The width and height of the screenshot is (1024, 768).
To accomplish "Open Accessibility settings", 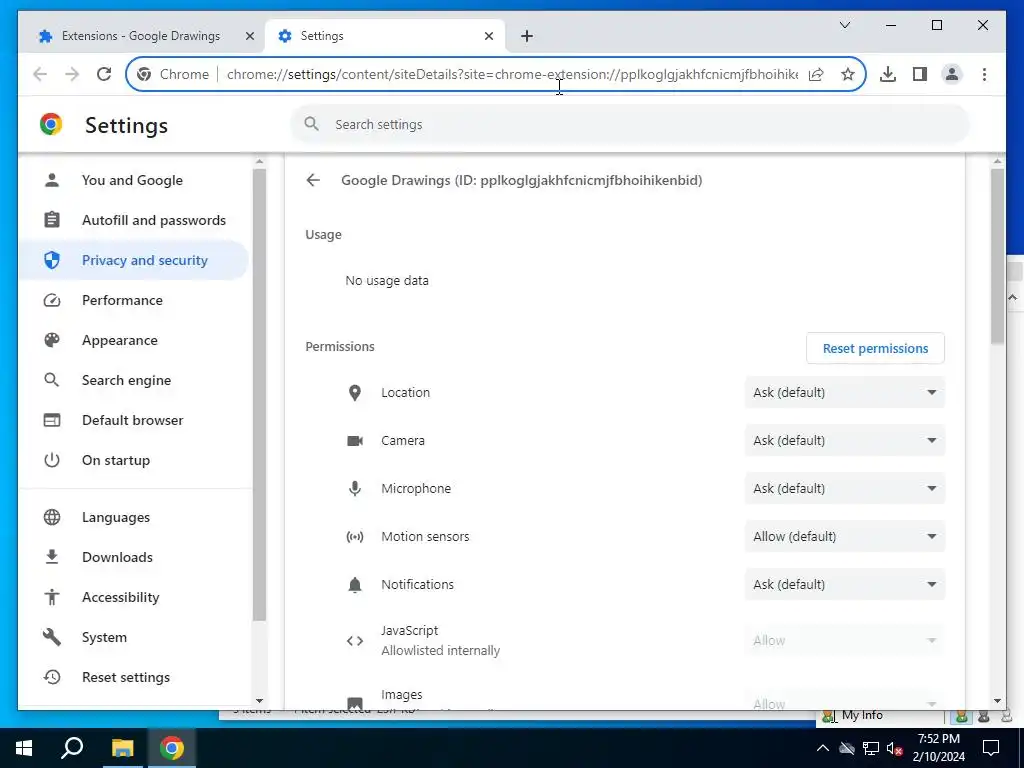I will point(134,597).
